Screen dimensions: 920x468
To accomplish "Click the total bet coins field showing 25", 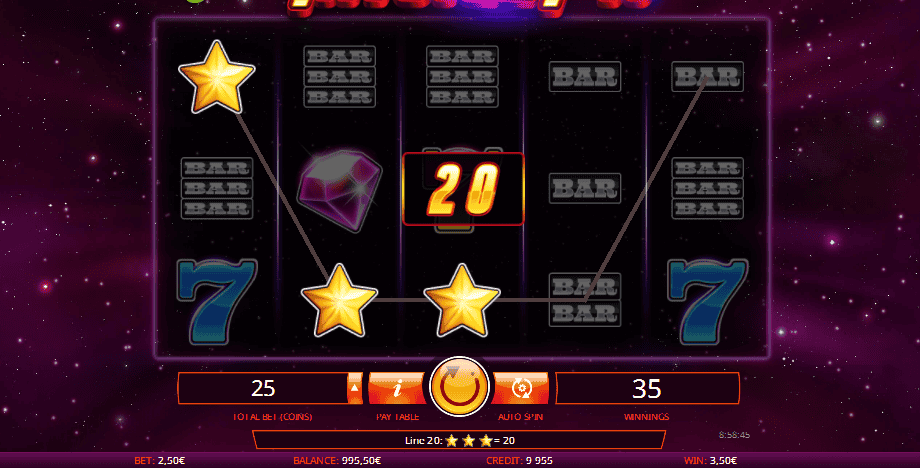I will (x=263, y=388).
